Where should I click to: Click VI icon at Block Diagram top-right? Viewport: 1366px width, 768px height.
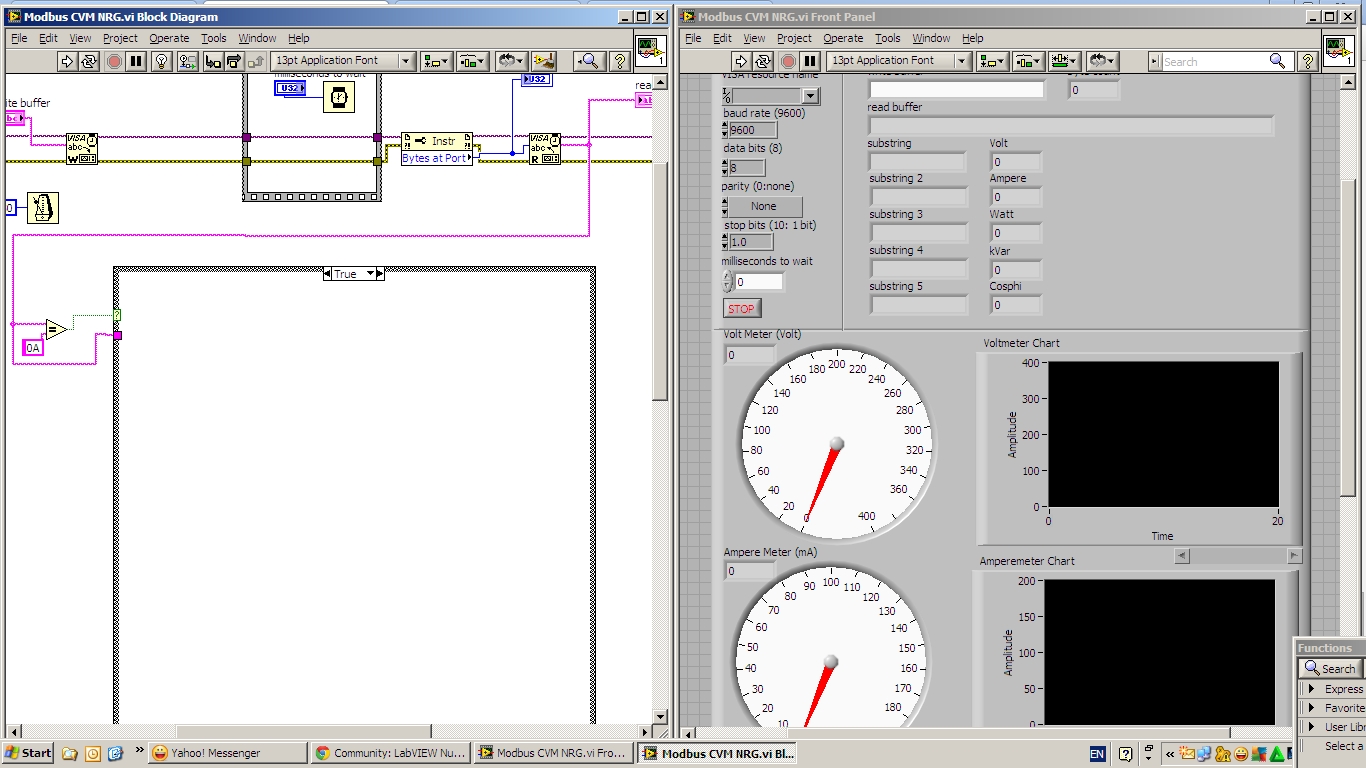[x=652, y=51]
